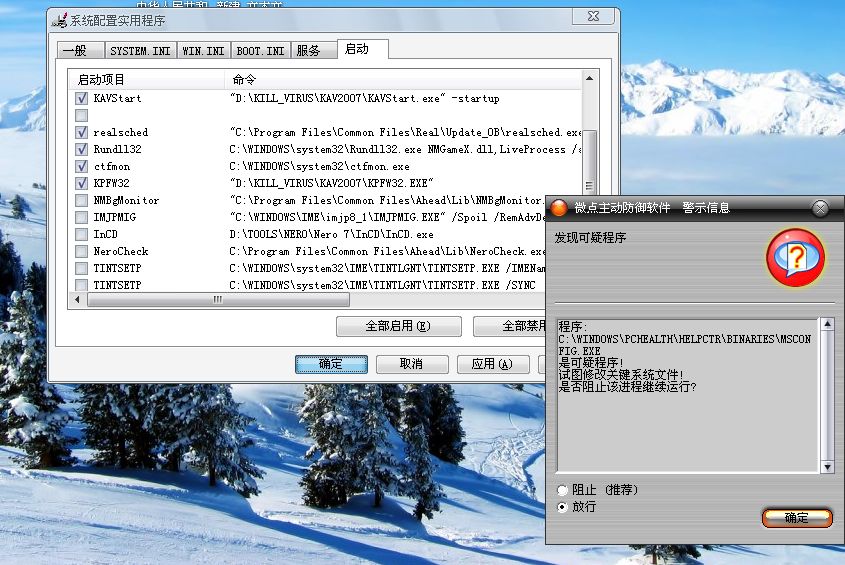The width and height of the screenshot is (845, 565).
Task: Enable the TINTSETP /SYNC startup item
Action: 81,285
